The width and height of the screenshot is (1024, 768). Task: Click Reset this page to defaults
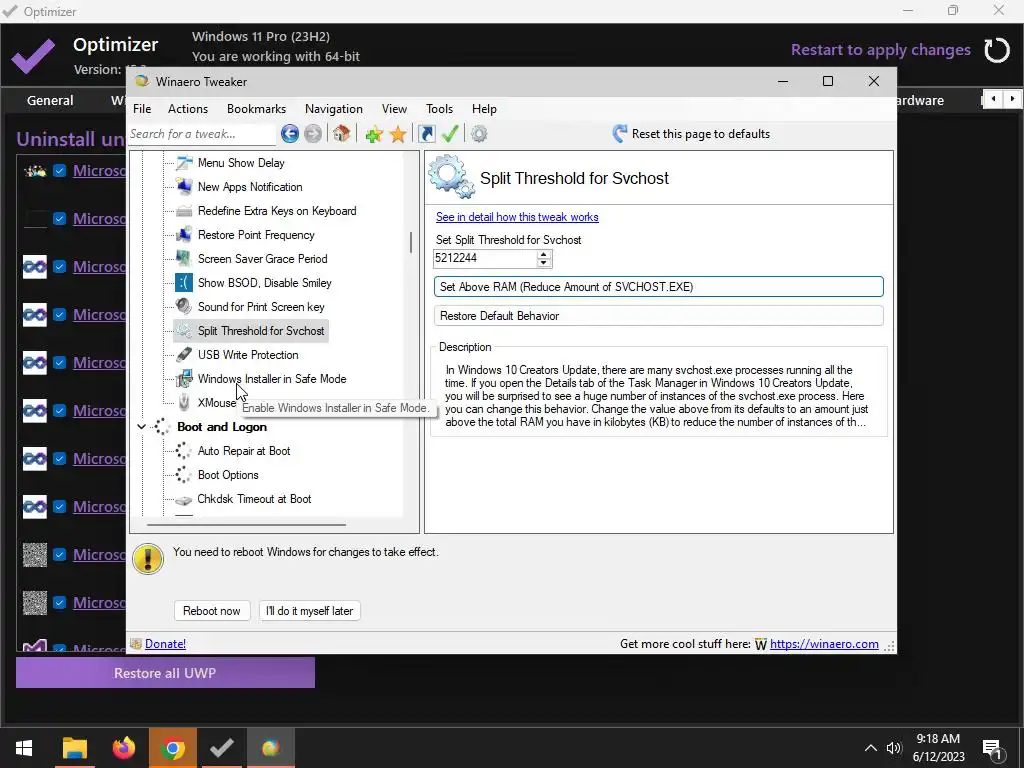coord(691,134)
